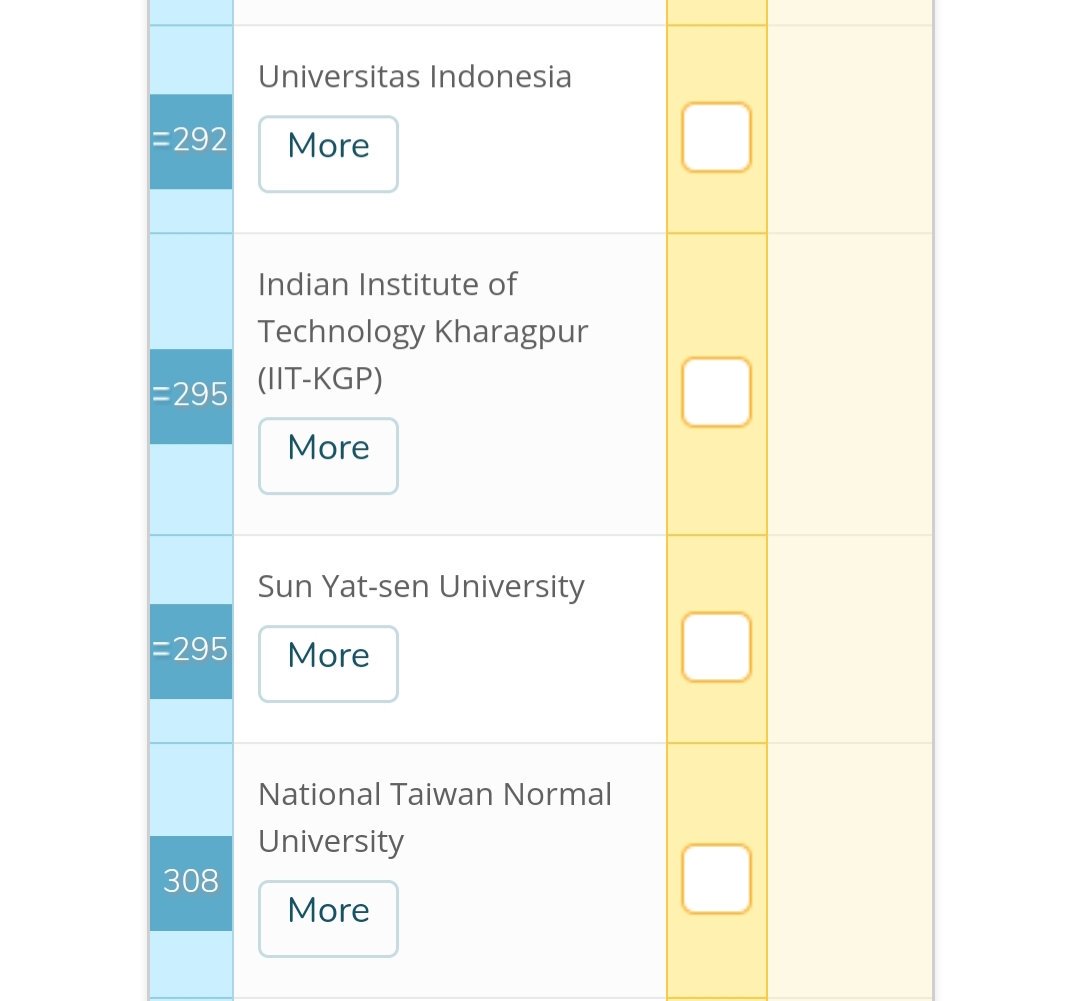Image resolution: width=1080 pixels, height=1001 pixels.
Task: Click Sun Yat-sen University title
Action: (x=421, y=587)
